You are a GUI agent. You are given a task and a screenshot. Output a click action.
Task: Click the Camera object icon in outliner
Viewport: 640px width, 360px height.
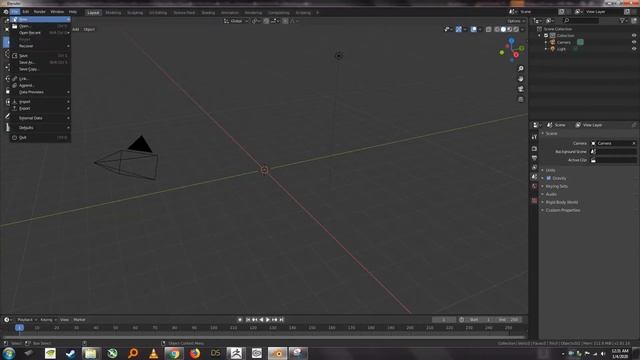[553, 42]
